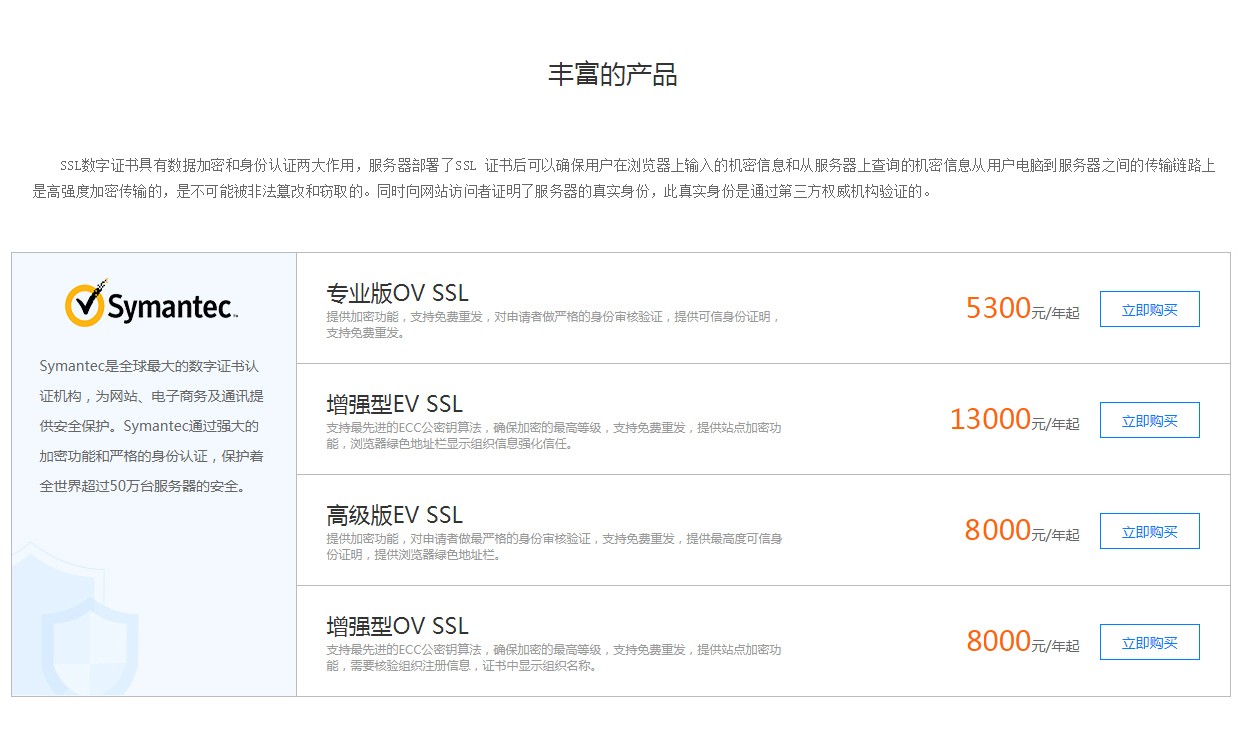
Task: Buy the 高级版EV SSL certificate
Action: point(1149,531)
